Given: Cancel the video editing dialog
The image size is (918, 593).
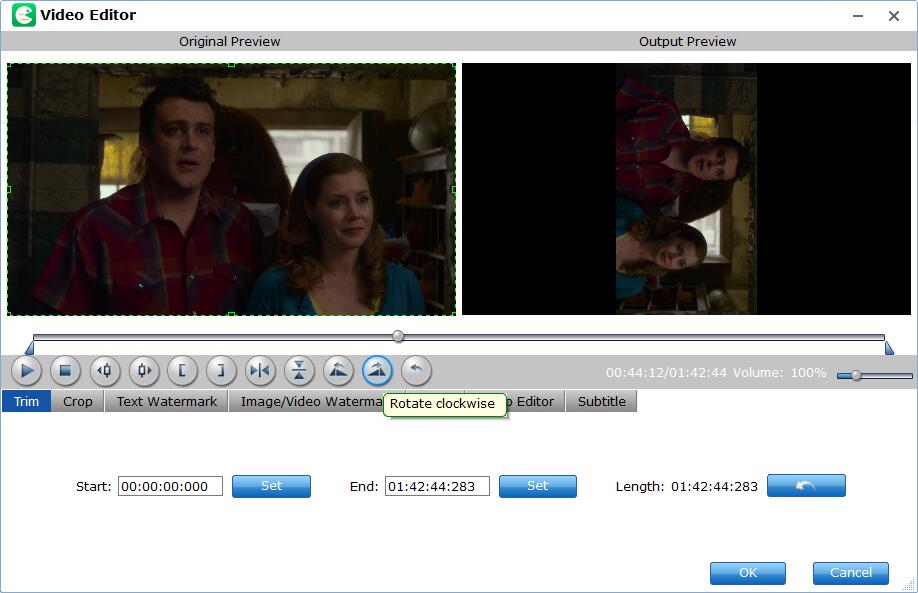Looking at the screenshot, I should click(x=851, y=573).
